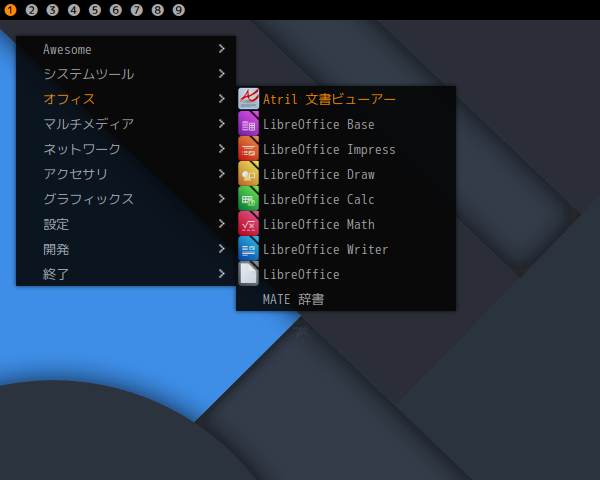Image resolution: width=600 pixels, height=480 pixels.
Task: Open the グラフィックス menu entry
Action: [126, 199]
